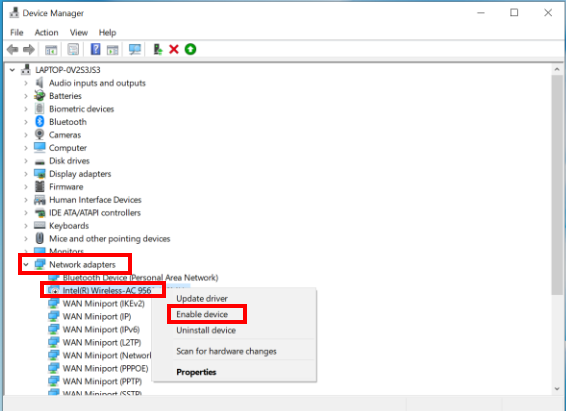
Task: Click the Forward arrow toolbar icon
Action: (x=29, y=49)
